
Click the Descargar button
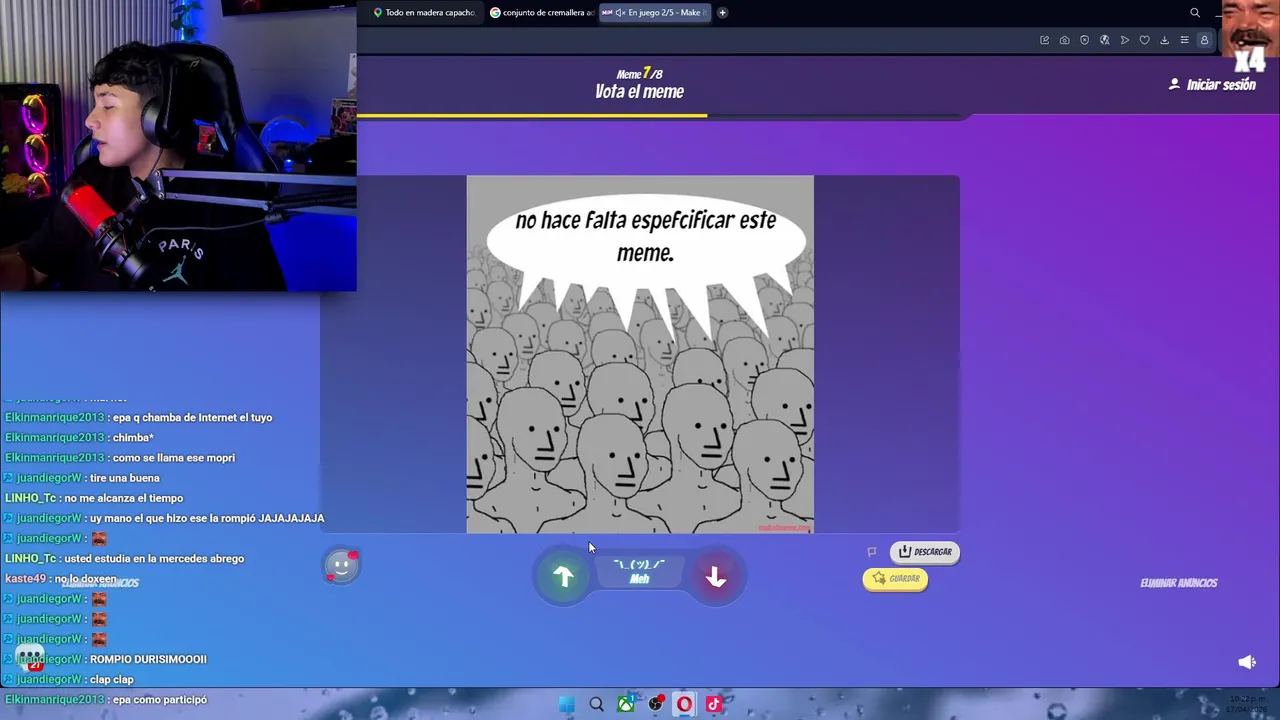(x=925, y=551)
